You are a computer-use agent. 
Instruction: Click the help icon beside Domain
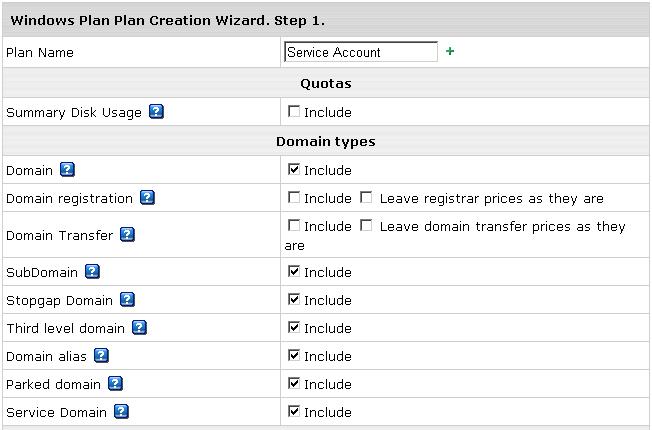67,170
